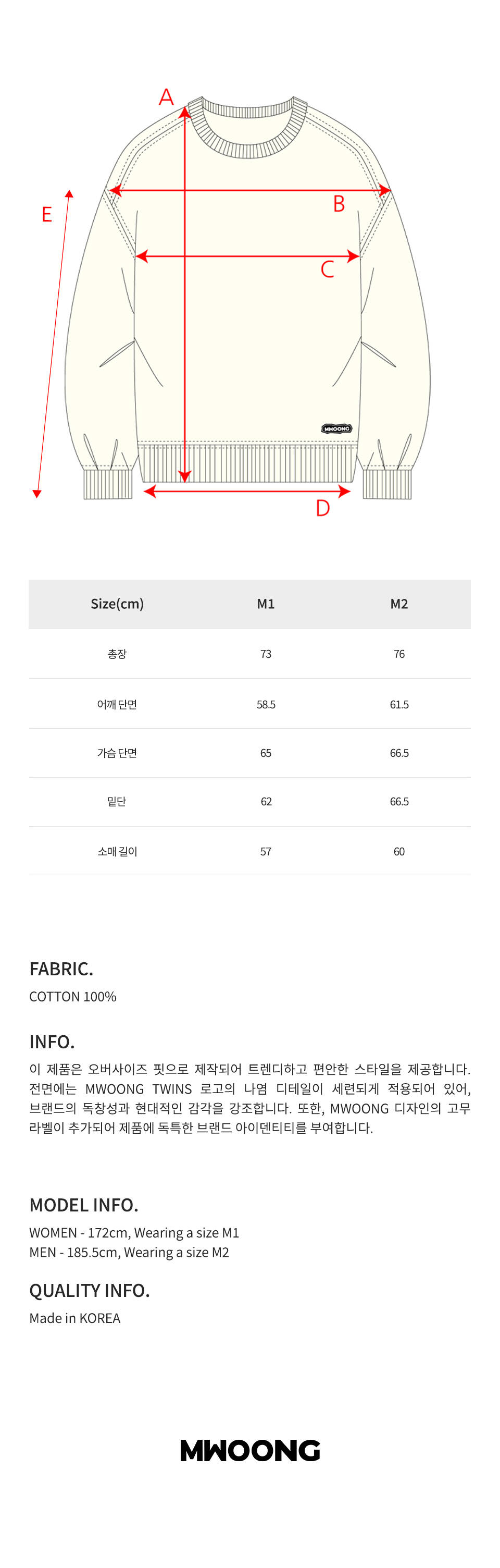Image resolution: width=500 pixels, height=1568 pixels.
Task: Click the 총장 row label
Action: tap(117, 654)
